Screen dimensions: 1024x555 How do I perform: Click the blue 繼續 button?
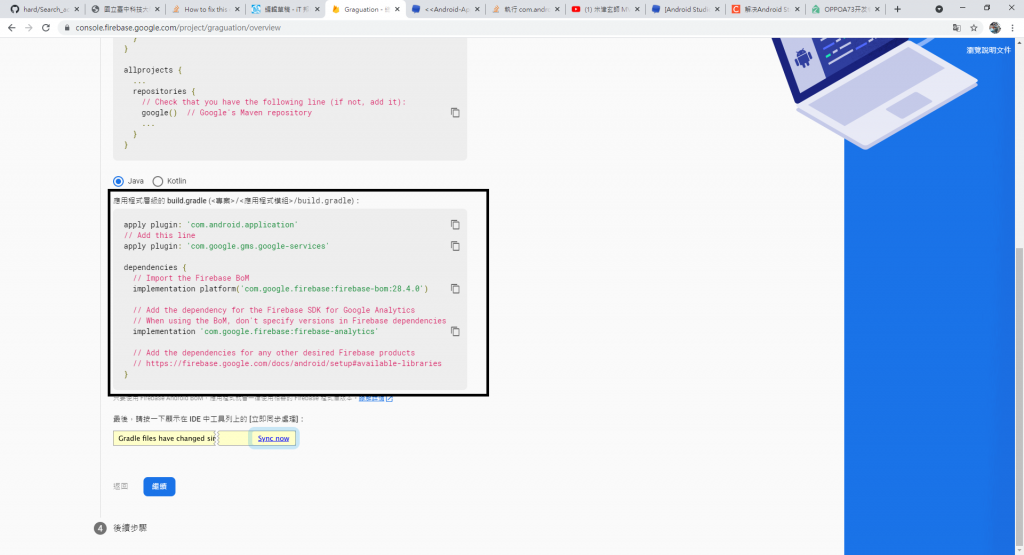(x=159, y=486)
